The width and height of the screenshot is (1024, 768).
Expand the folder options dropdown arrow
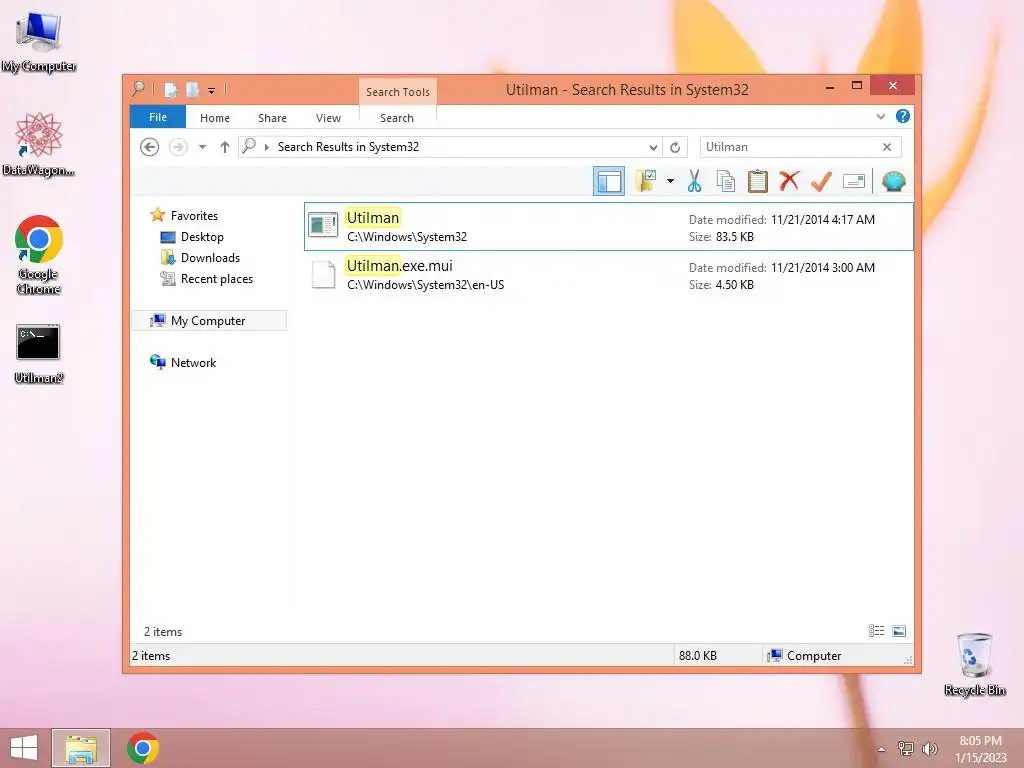pos(670,181)
